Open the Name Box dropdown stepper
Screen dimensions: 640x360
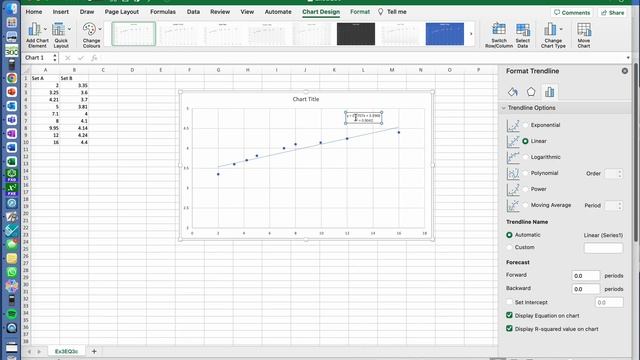pyautogui.click(x=55, y=58)
